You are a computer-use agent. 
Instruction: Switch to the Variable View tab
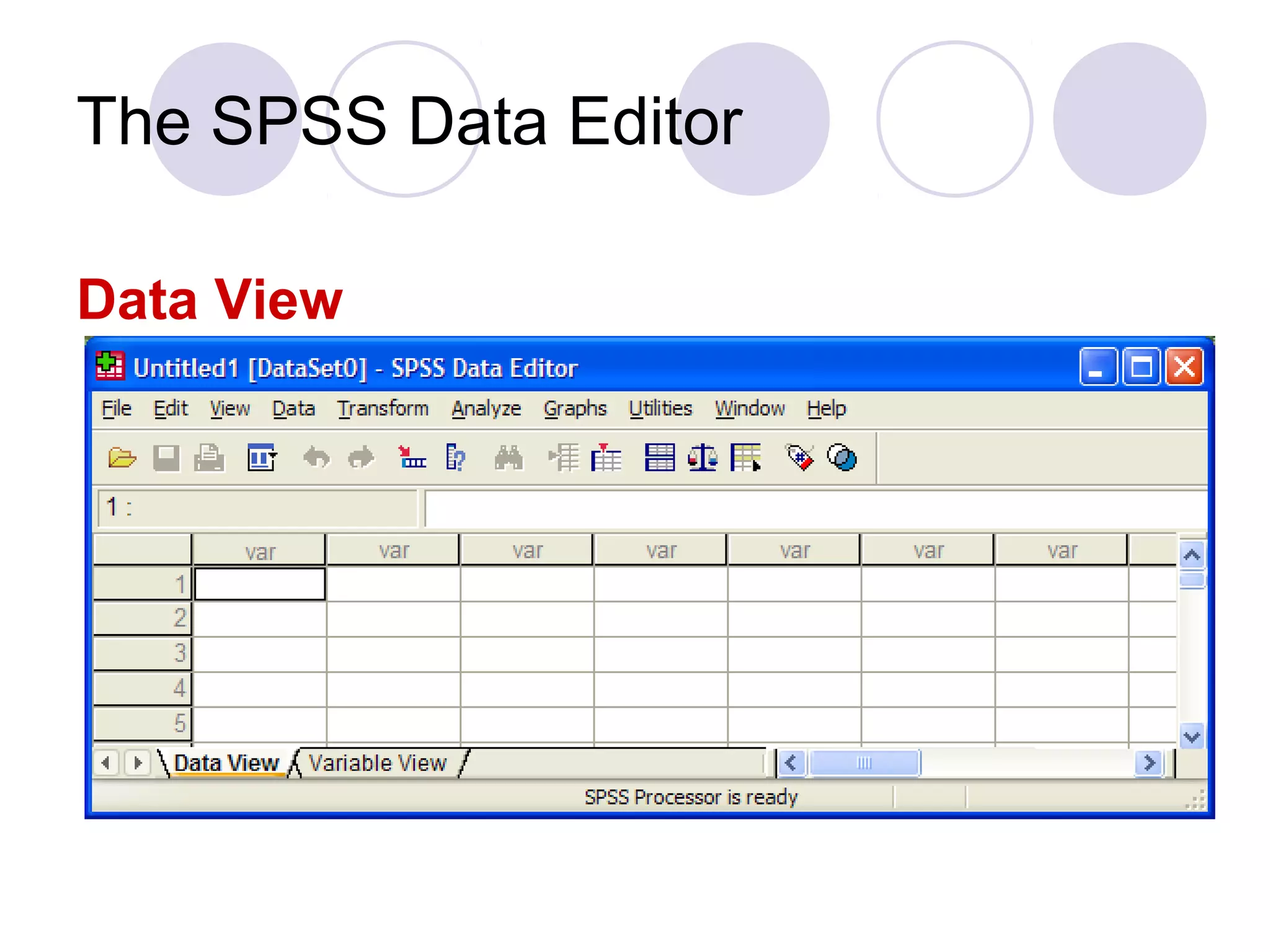tap(378, 762)
